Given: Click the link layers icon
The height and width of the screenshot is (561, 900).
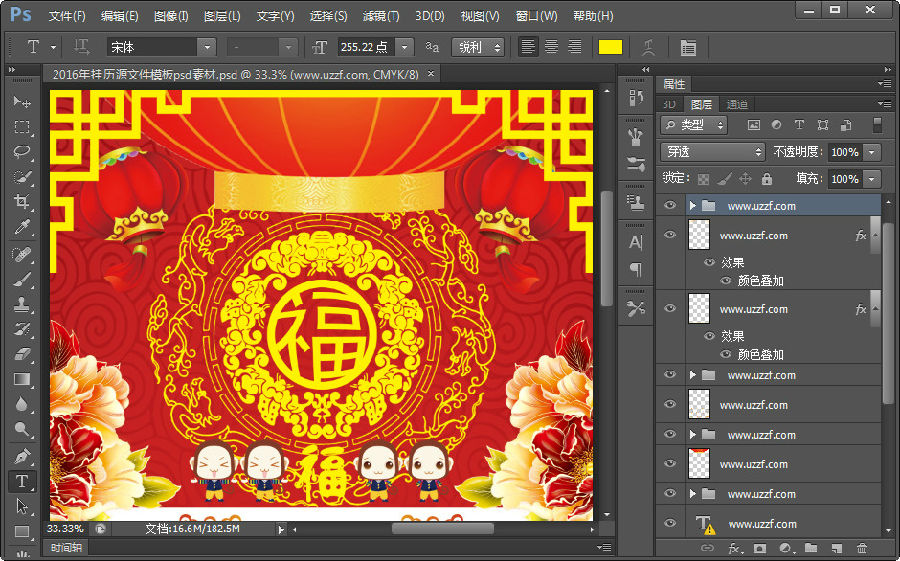Looking at the screenshot, I should pos(707,548).
